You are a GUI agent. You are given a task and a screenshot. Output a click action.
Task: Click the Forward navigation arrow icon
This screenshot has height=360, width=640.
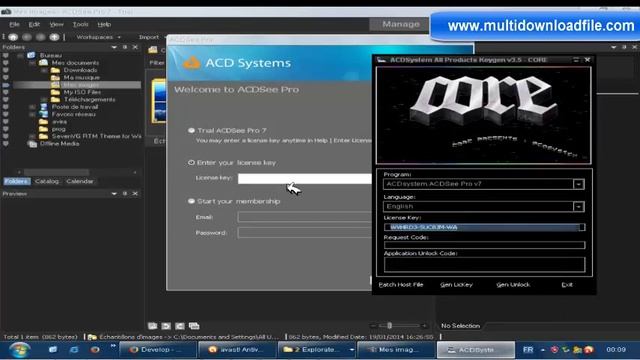40,37
